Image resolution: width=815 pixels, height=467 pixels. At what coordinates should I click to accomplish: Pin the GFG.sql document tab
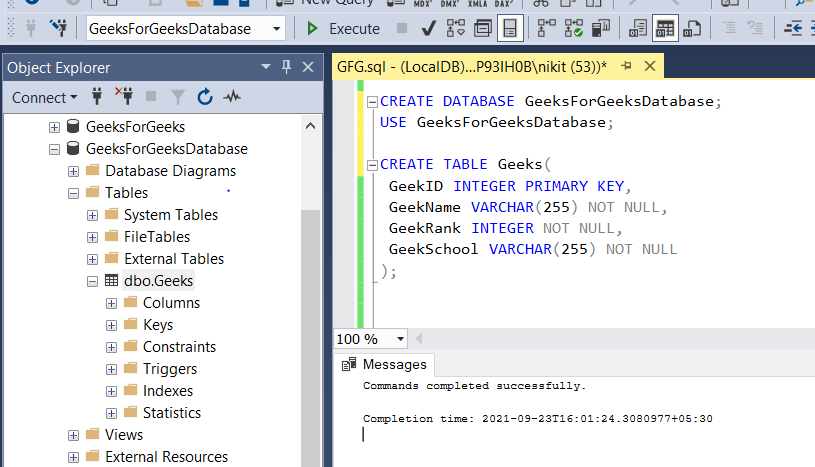[x=627, y=66]
